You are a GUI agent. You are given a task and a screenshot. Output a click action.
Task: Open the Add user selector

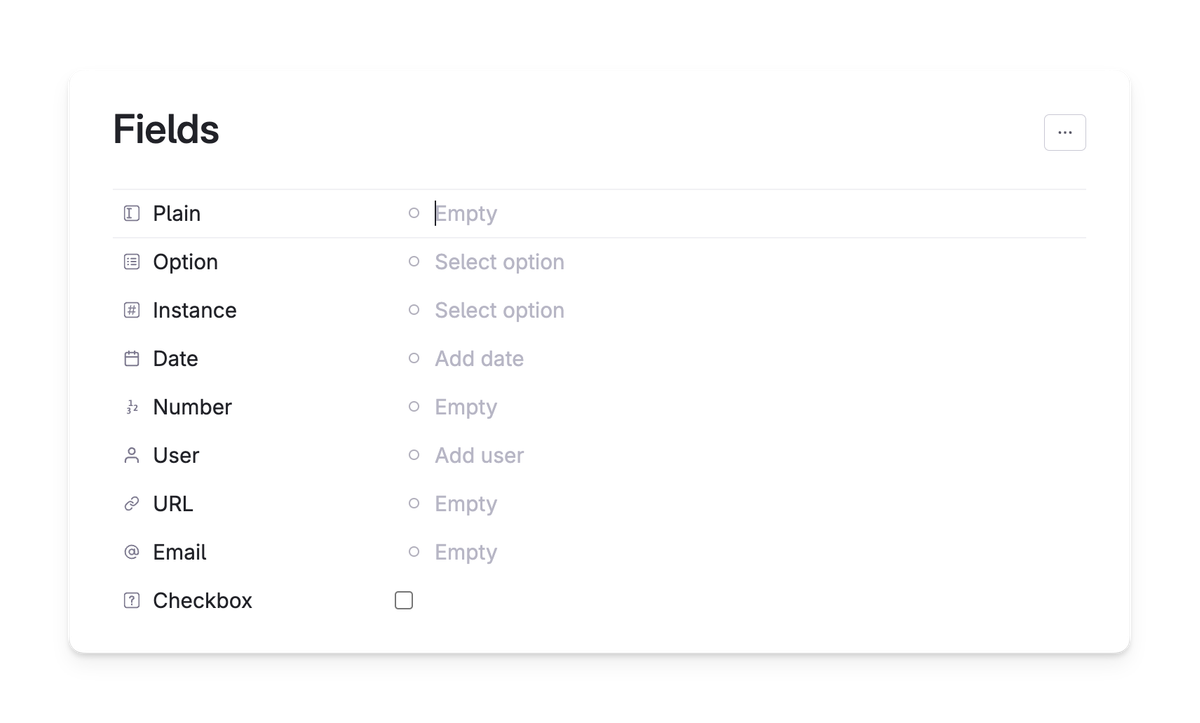(x=479, y=456)
